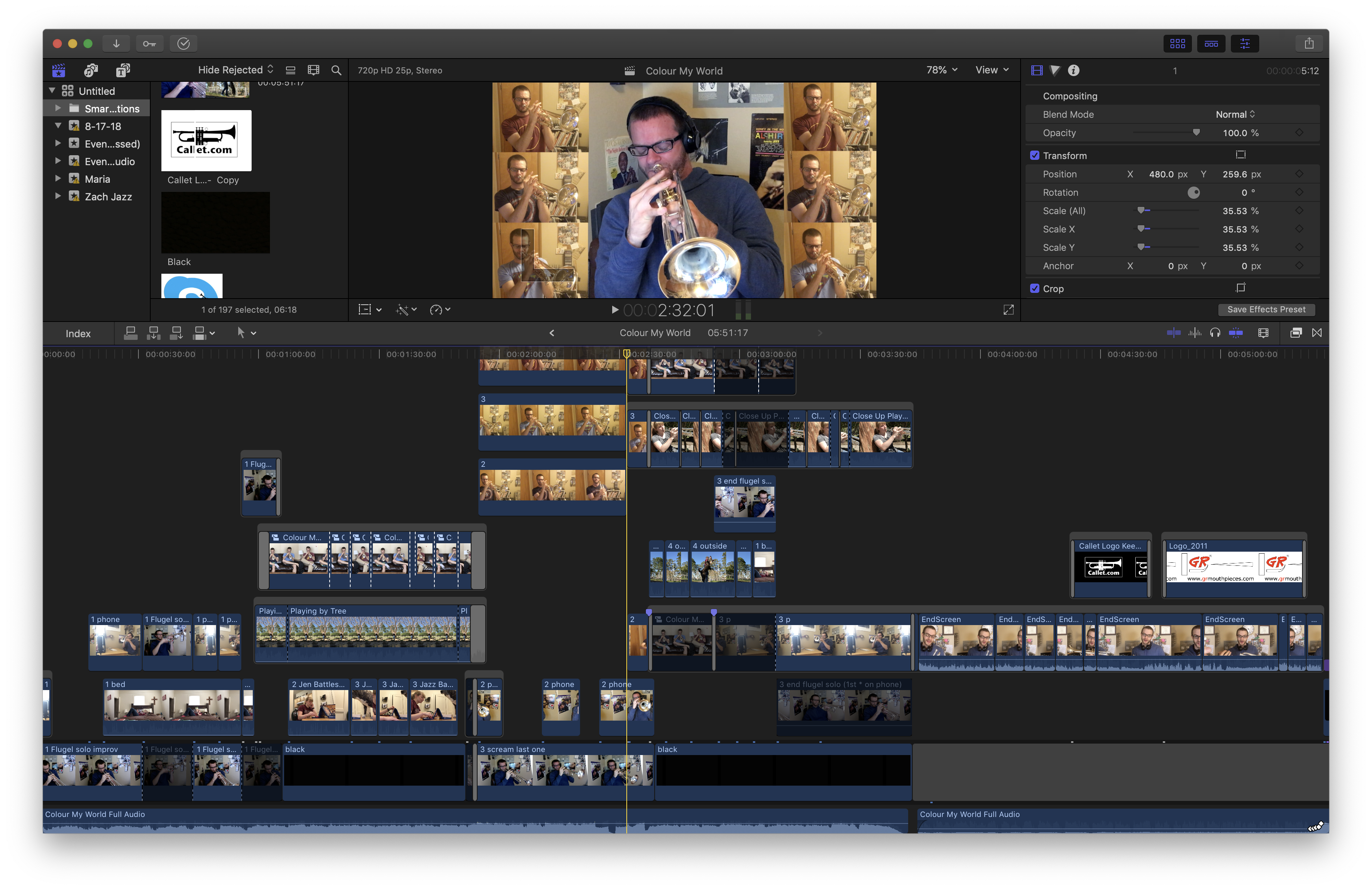The width and height of the screenshot is (1372, 890).
Task: Open the timeline Index tab
Action: click(x=78, y=333)
